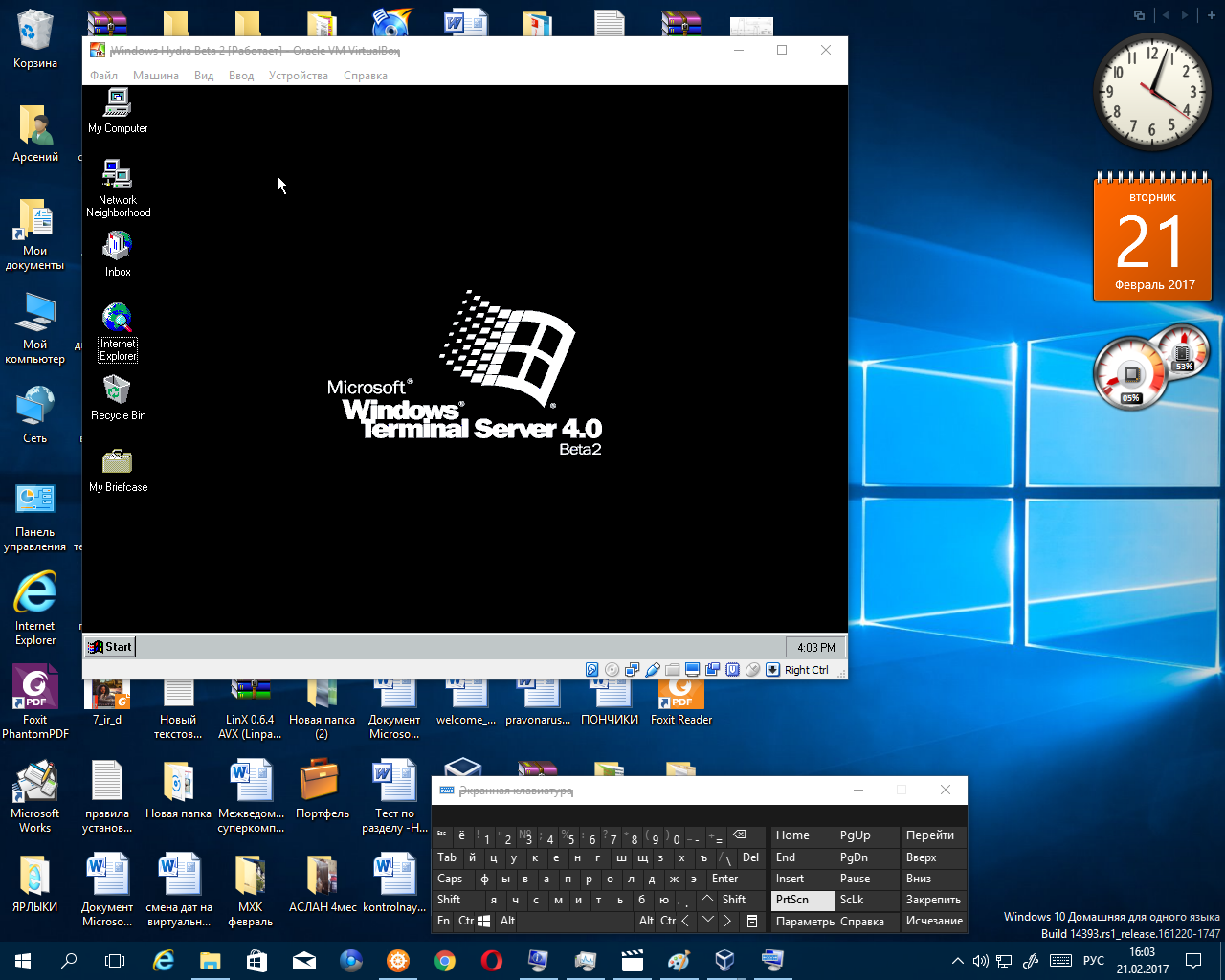Open Network Neighborhood in the VM desktop

click(x=118, y=189)
